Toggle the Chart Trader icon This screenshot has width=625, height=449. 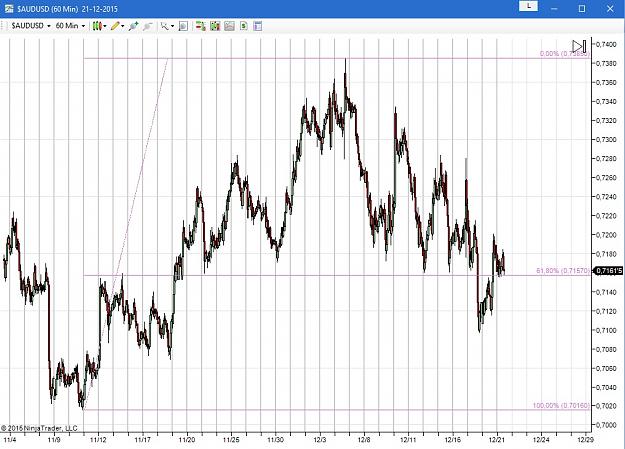[x=200, y=26]
